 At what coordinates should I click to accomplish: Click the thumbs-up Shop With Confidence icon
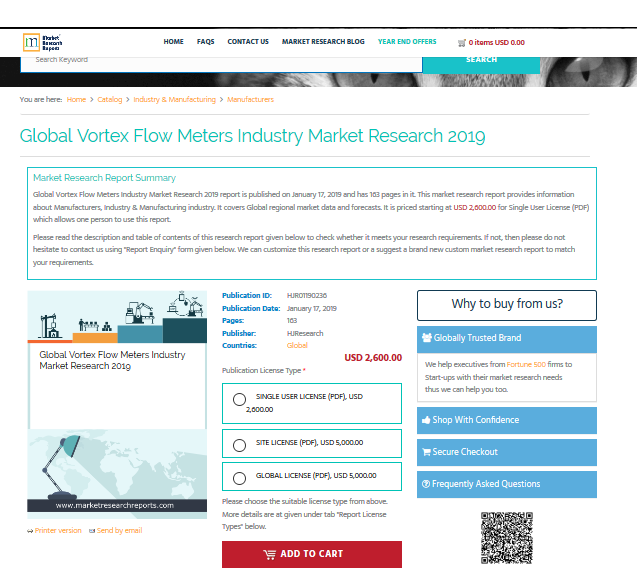click(426, 420)
